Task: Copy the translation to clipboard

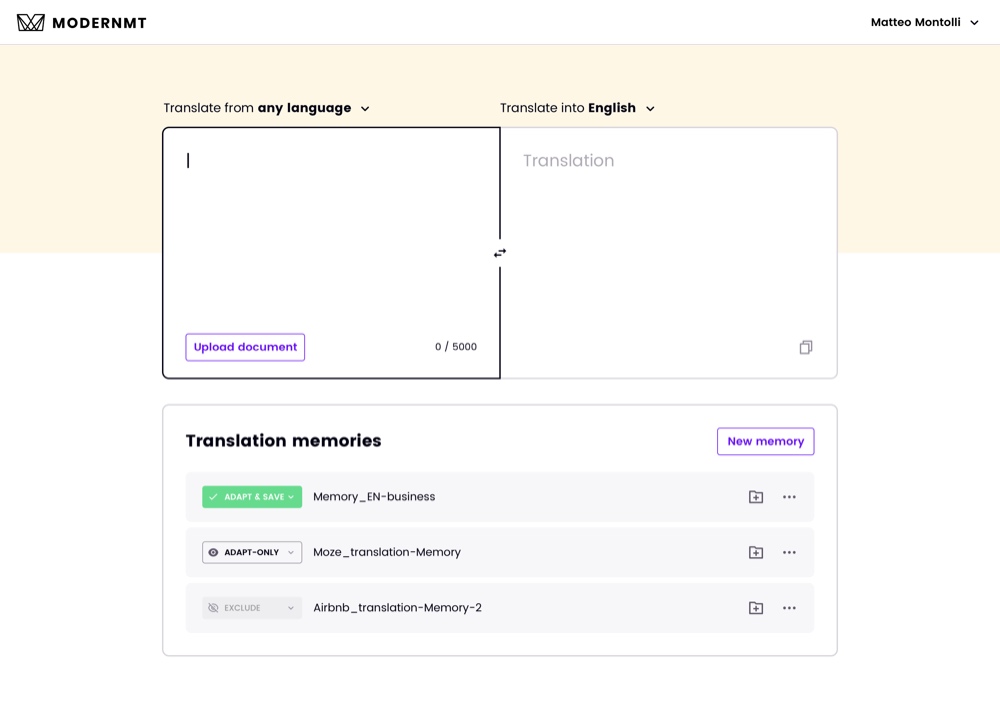Action: pyautogui.click(x=806, y=347)
